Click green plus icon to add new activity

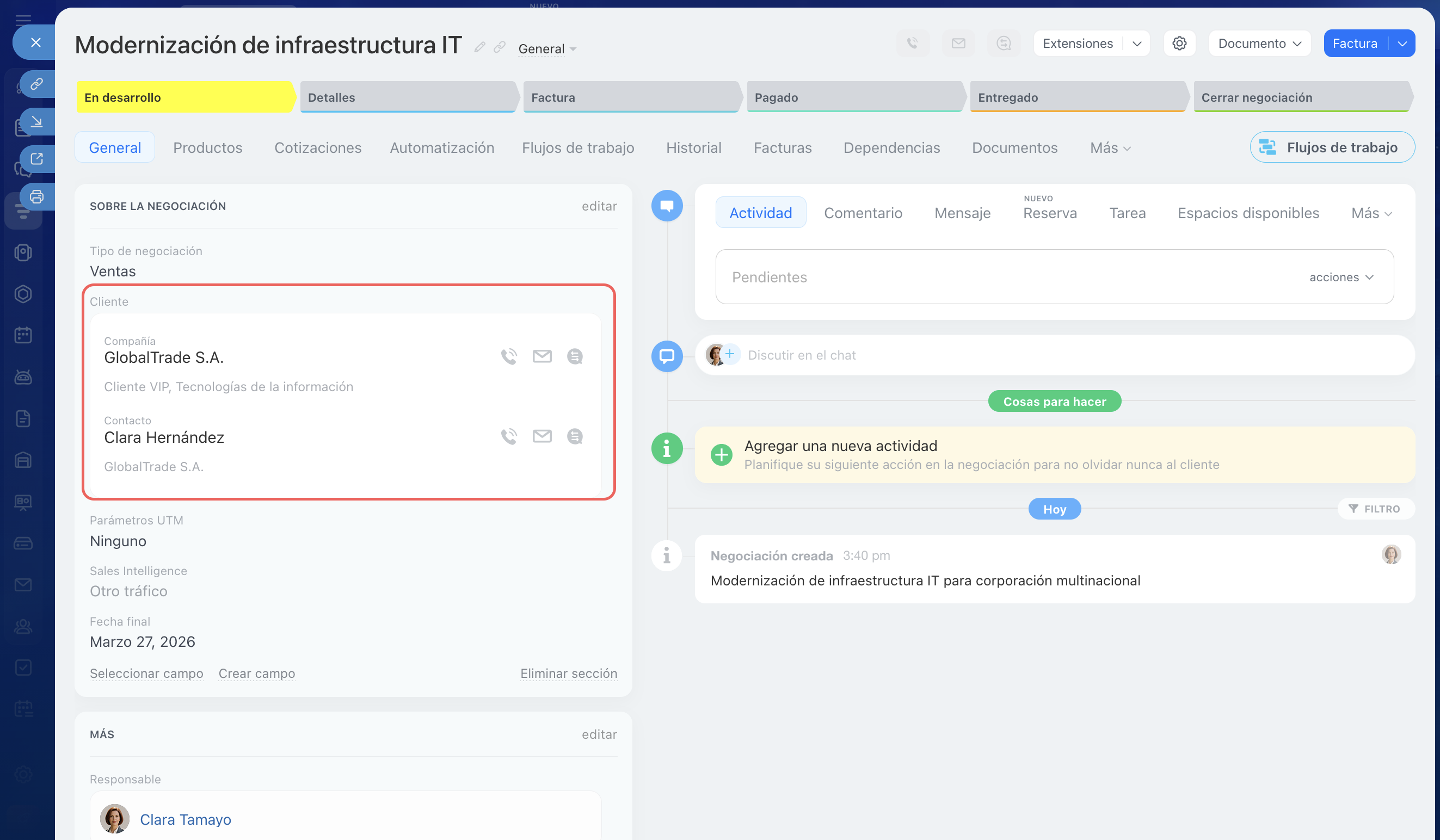tap(721, 455)
